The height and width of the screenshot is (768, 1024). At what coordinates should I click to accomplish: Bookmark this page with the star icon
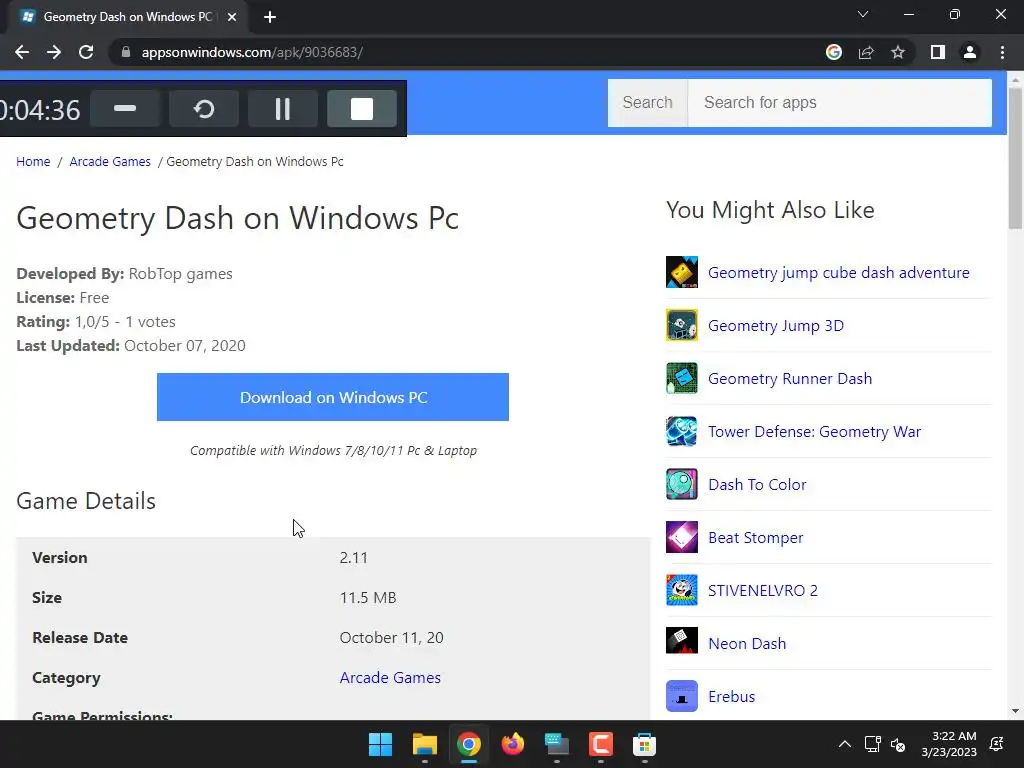898,52
